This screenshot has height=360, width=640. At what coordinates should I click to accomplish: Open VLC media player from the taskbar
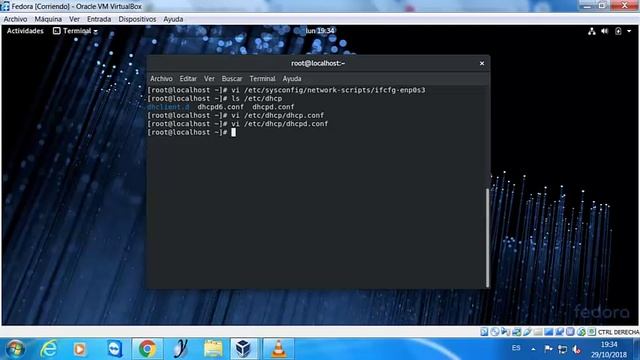[x=279, y=349]
